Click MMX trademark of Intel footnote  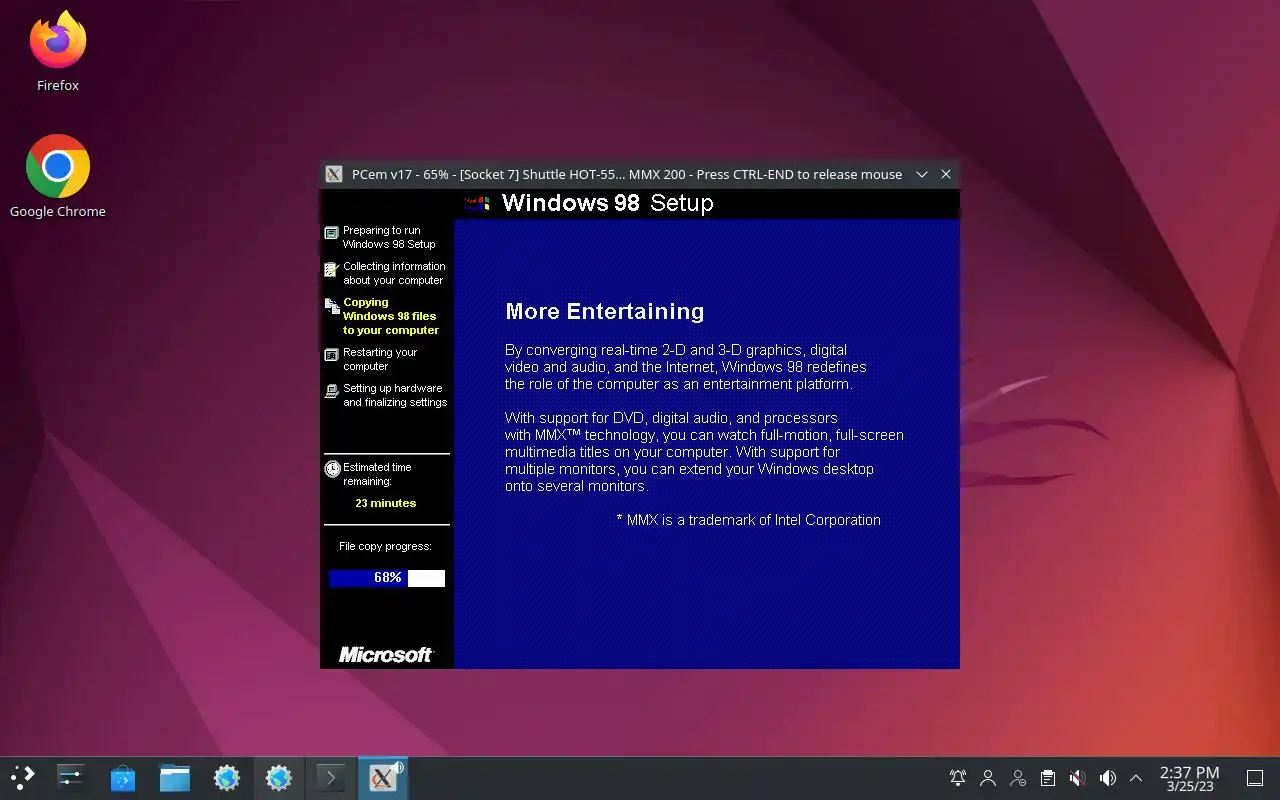(748, 520)
